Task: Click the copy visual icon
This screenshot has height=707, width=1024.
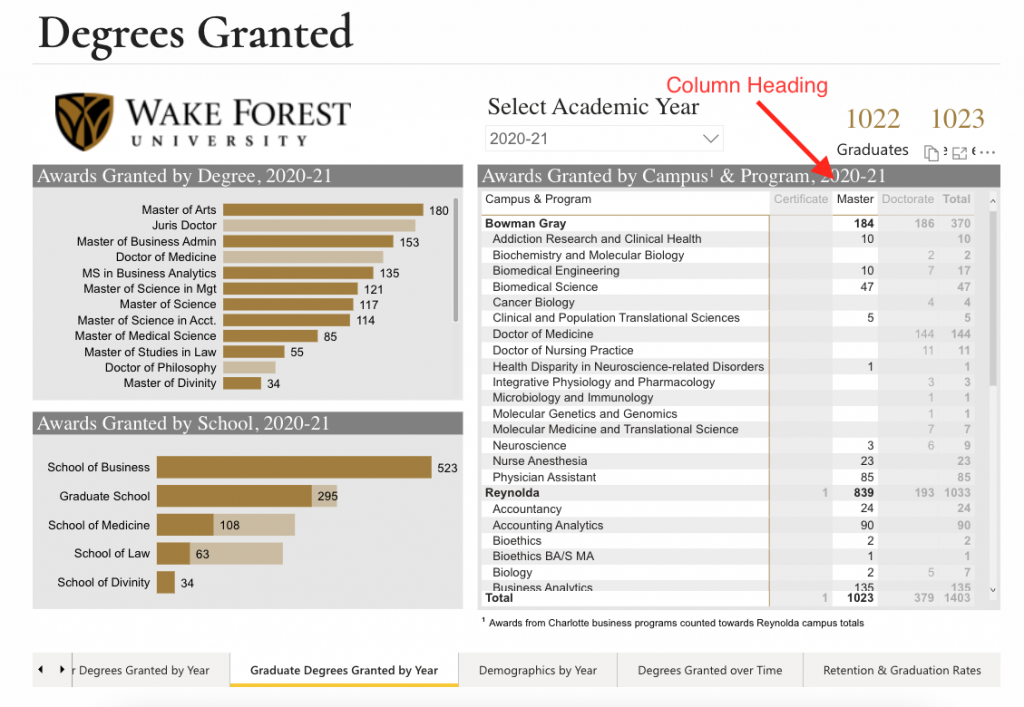Action: pos(931,153)
